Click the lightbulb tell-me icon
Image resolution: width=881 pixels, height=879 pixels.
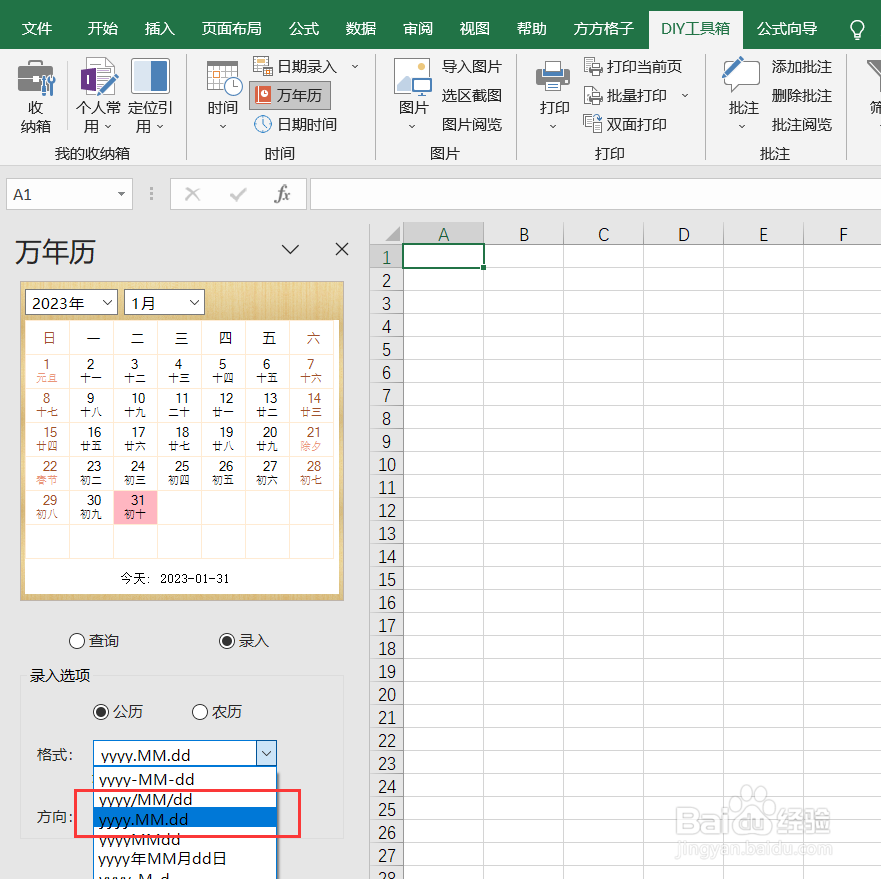point(857,29)
